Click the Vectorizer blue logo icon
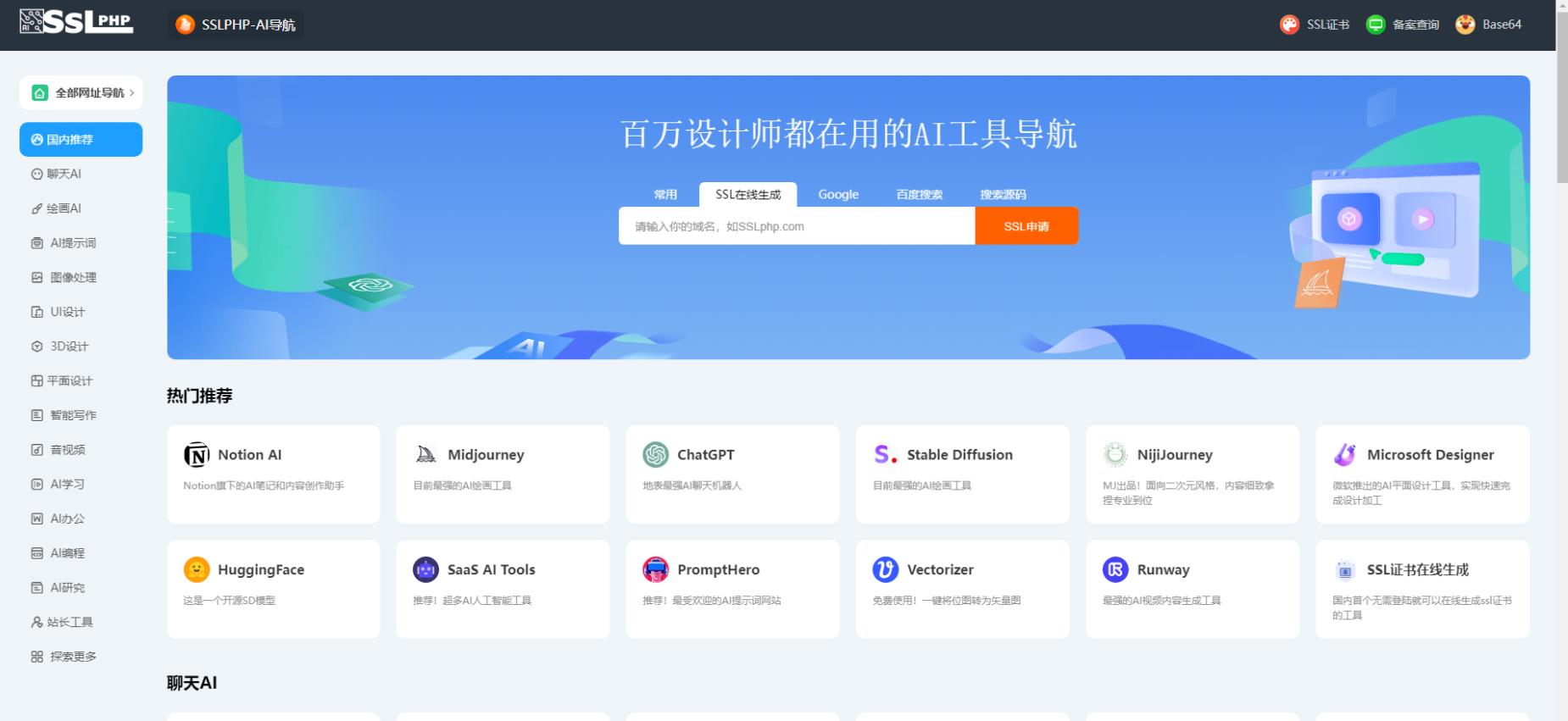This screenshot has width=1568, height=721. point(886,569)
